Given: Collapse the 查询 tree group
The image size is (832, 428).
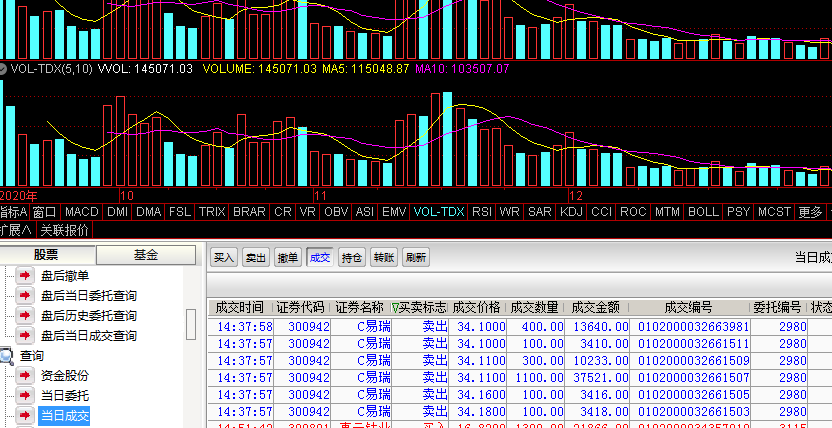Looking at the screenshot, I should pyautogui.click(x=31, y=356).
